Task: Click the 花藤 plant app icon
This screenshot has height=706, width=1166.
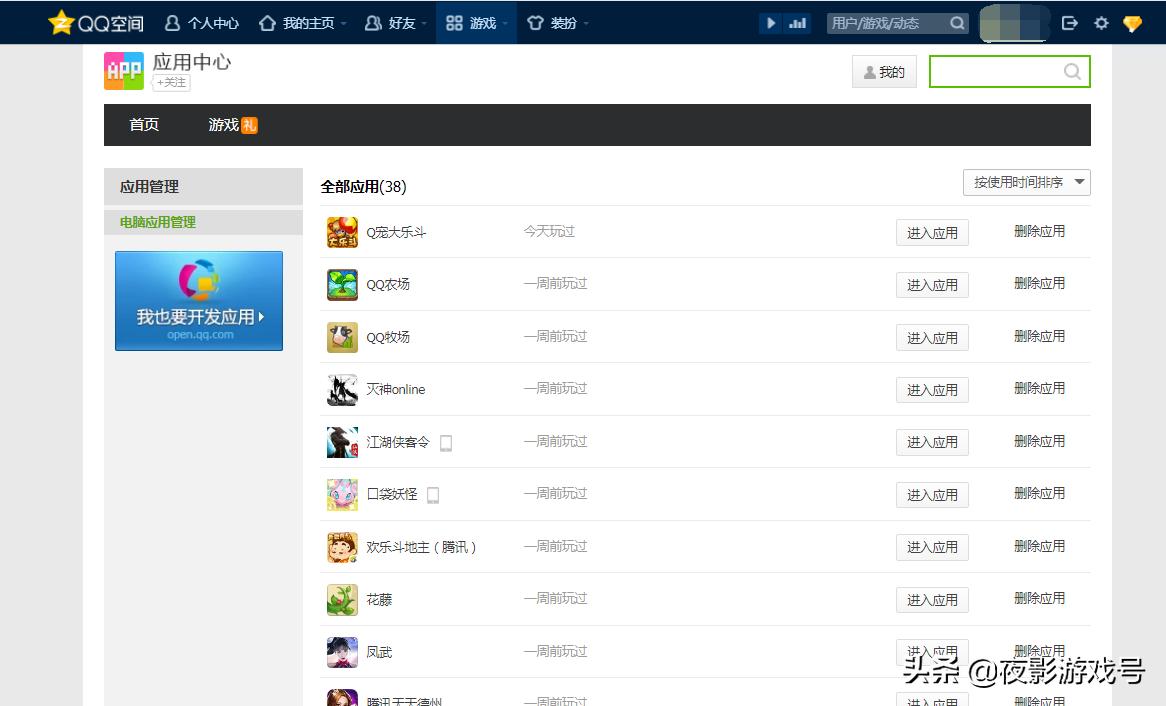Action: coord(342,599)
